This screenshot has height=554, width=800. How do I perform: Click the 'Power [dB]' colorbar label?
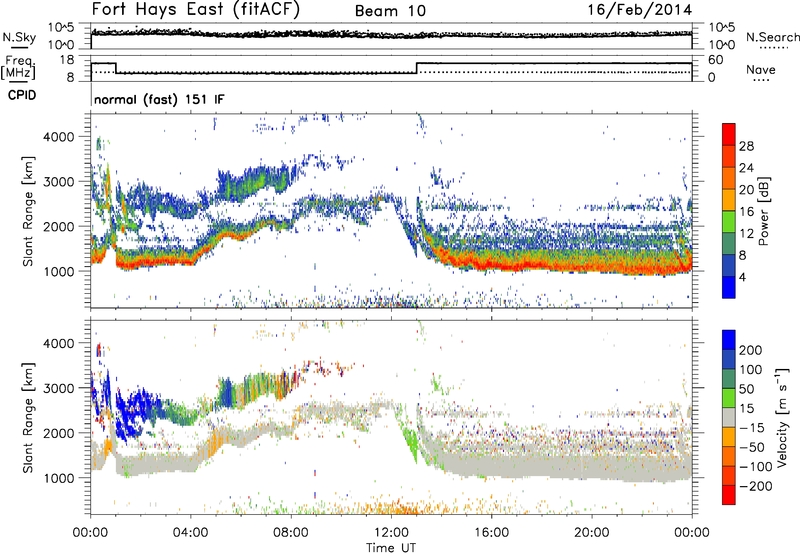click(764, 211)
